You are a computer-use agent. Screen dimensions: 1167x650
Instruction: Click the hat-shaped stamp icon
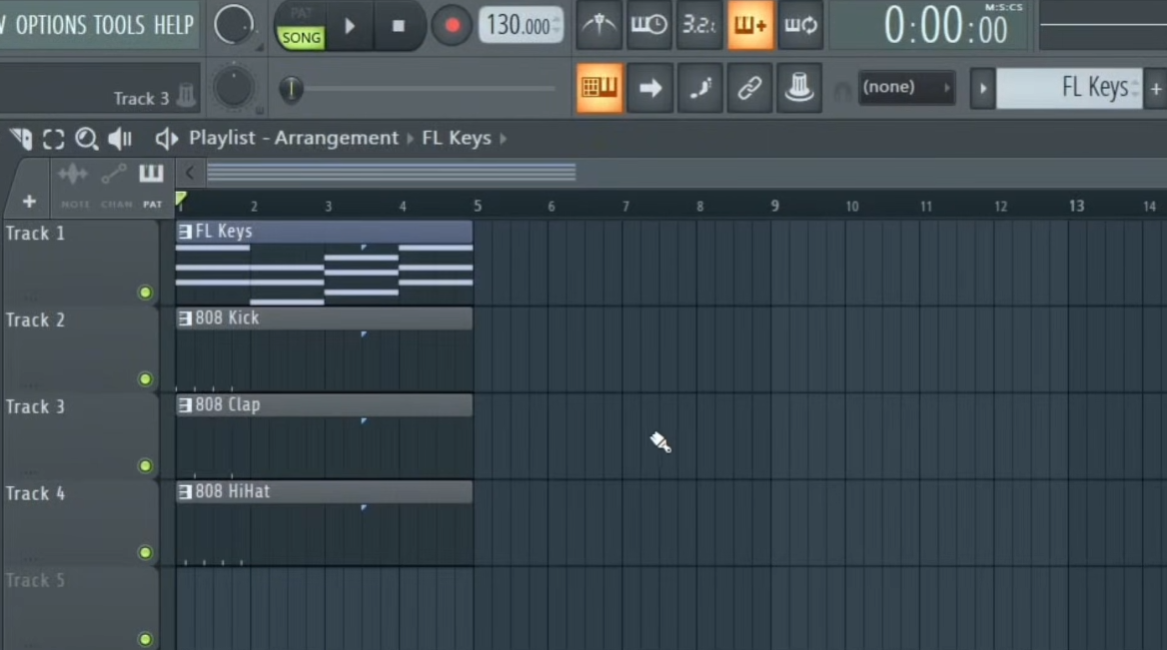click(799, 88)
